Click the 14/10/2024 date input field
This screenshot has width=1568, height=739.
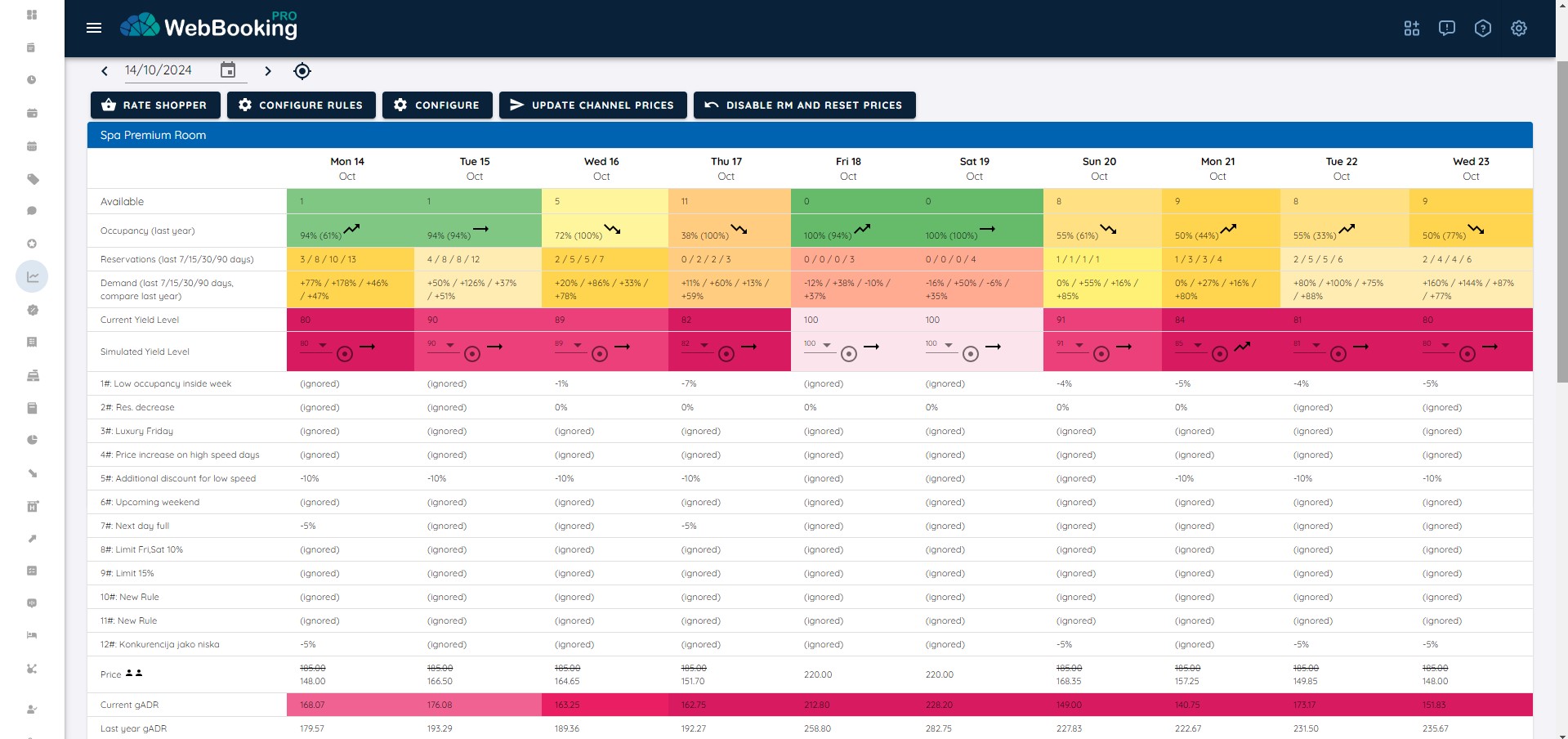tap(168, 70)
